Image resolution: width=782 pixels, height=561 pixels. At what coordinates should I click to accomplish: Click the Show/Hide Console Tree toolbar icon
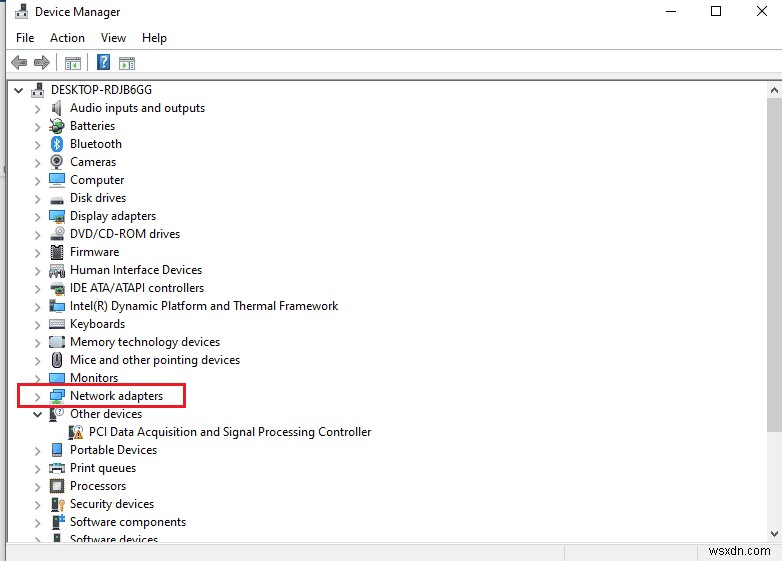coord(73,63)
